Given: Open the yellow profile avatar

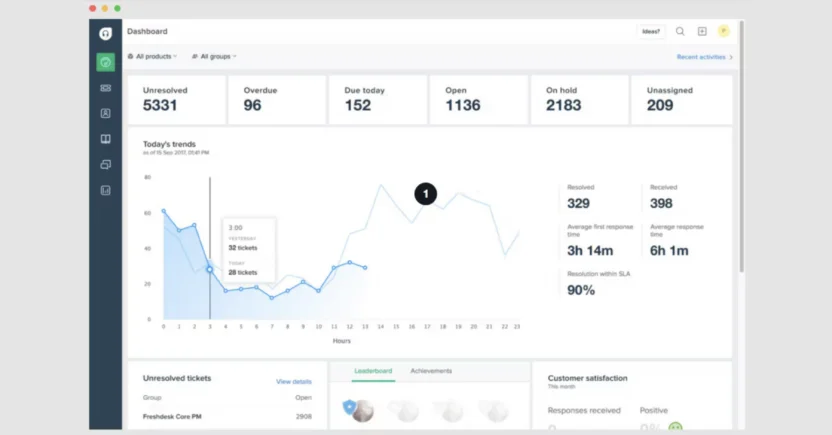Looking at the screenshot, I should 723,32.
